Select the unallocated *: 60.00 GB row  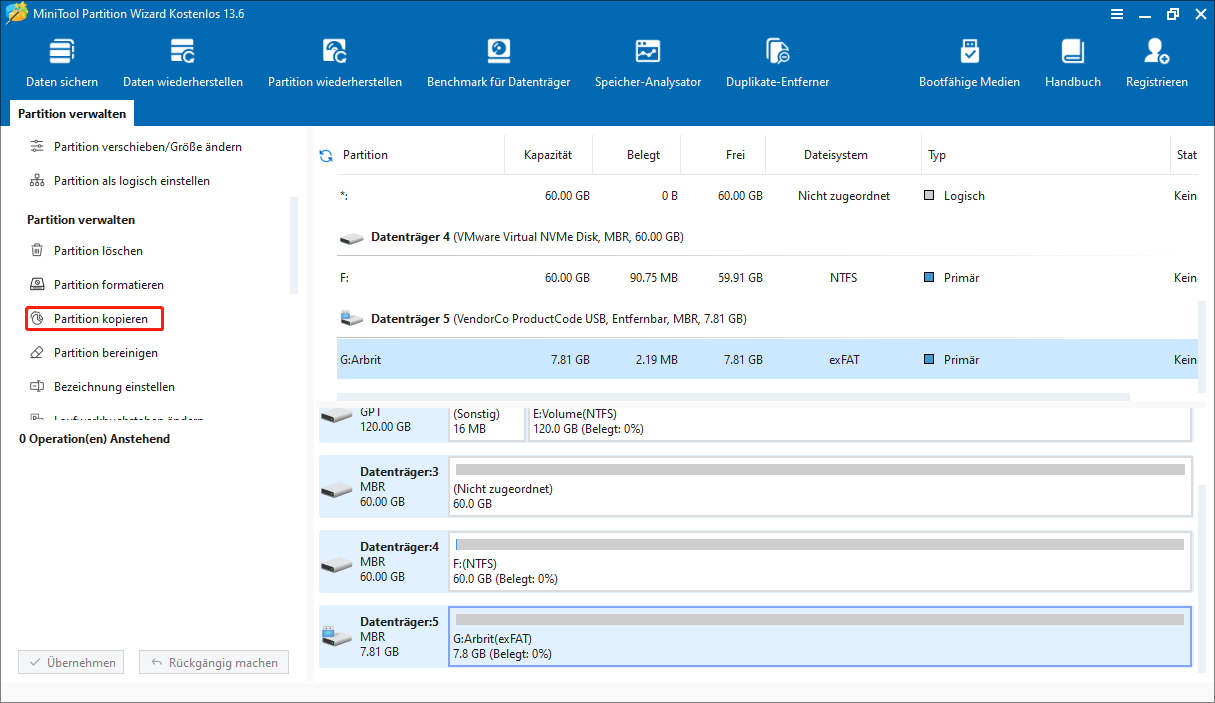coord(767,196)
